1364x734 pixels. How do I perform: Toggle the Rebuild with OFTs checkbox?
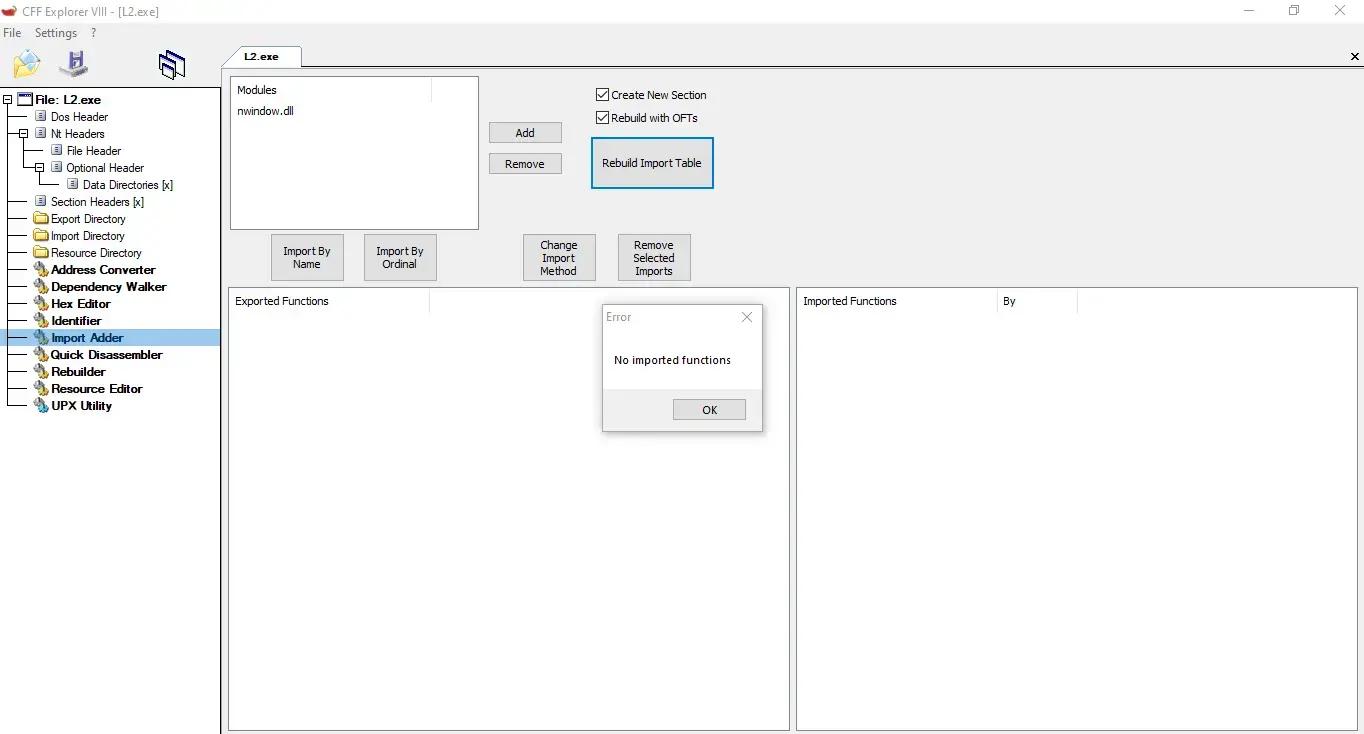(602, 118)
